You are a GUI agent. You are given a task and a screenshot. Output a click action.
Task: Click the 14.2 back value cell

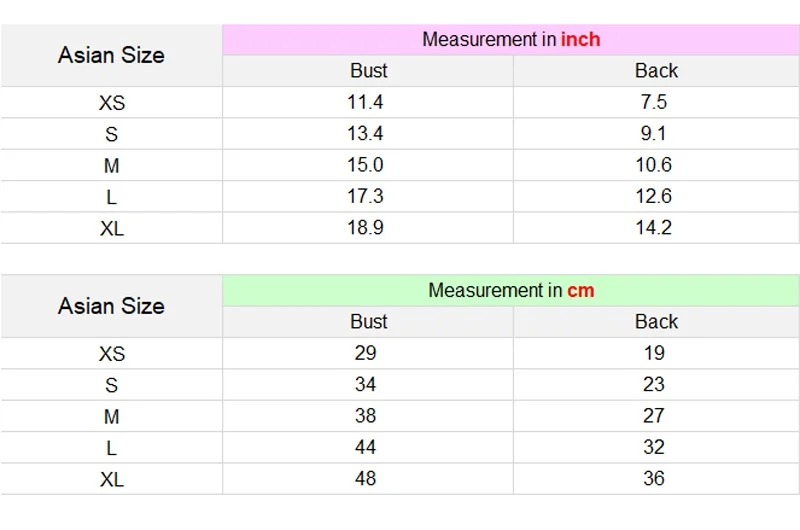653,228
